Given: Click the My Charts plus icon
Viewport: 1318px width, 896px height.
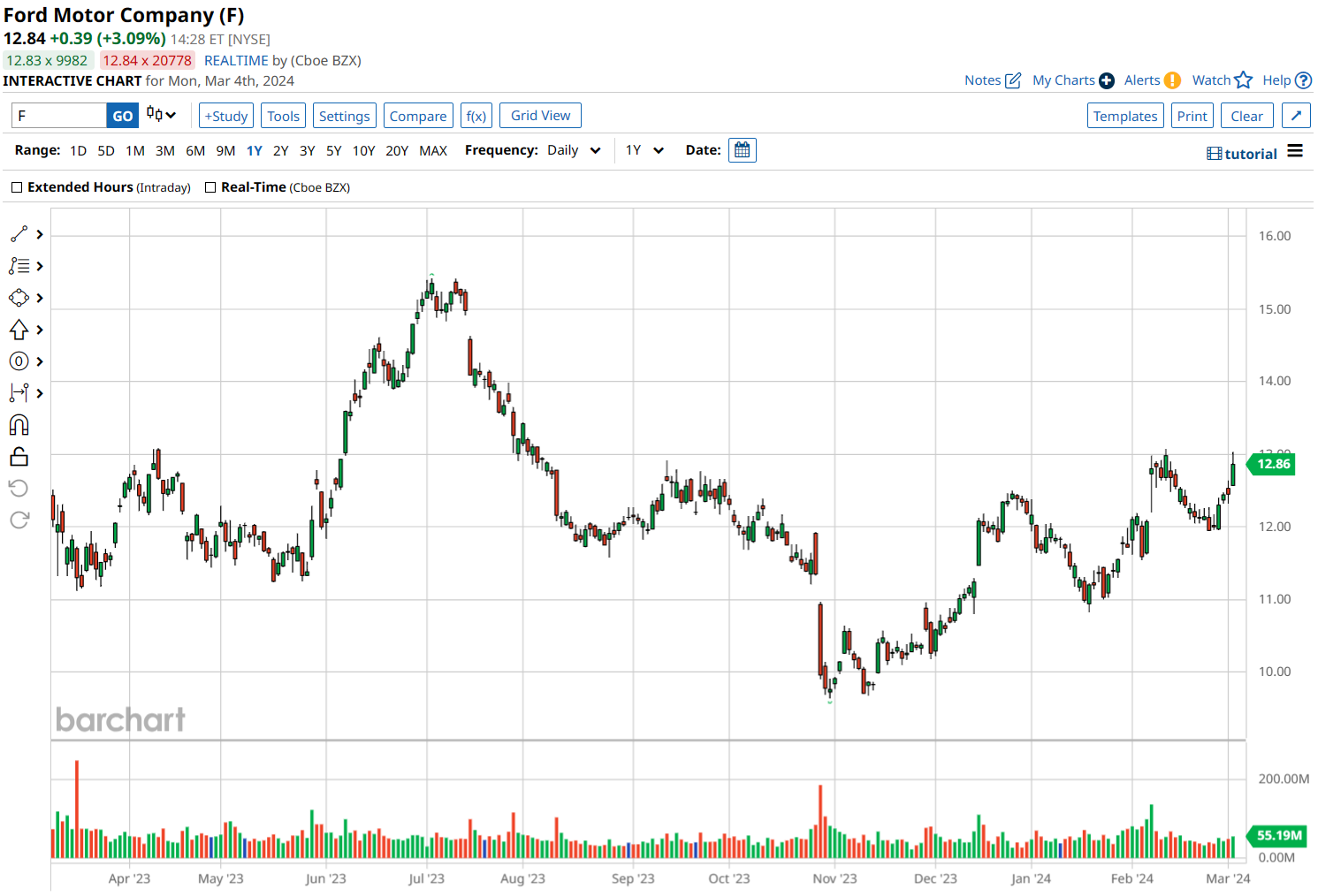Looking at the screenshot, I should (x=1107, y=80).
